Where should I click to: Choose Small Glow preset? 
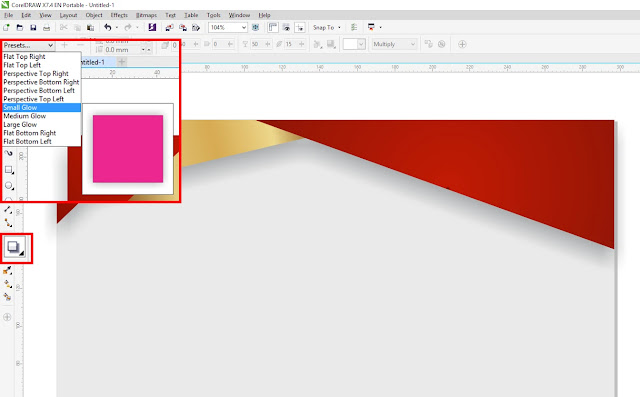(x=41, y=107)
